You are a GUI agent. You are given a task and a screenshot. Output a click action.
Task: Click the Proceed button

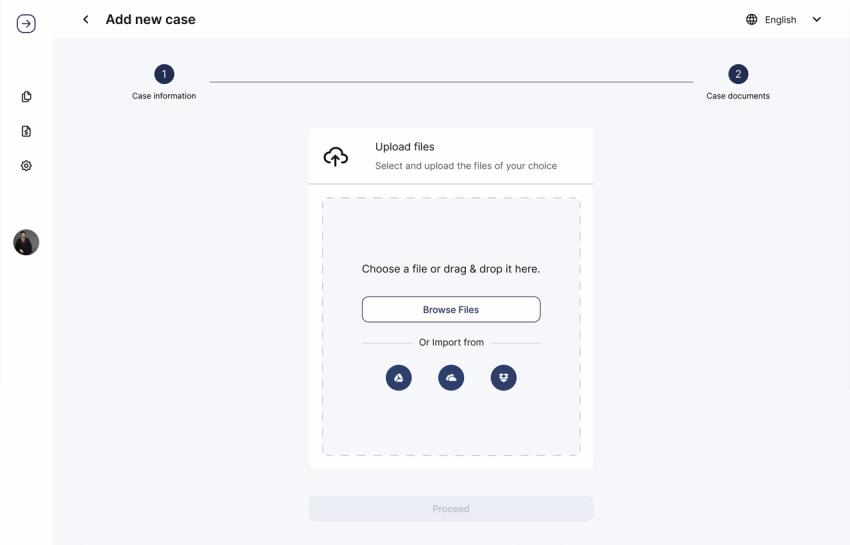coord(451,509)
